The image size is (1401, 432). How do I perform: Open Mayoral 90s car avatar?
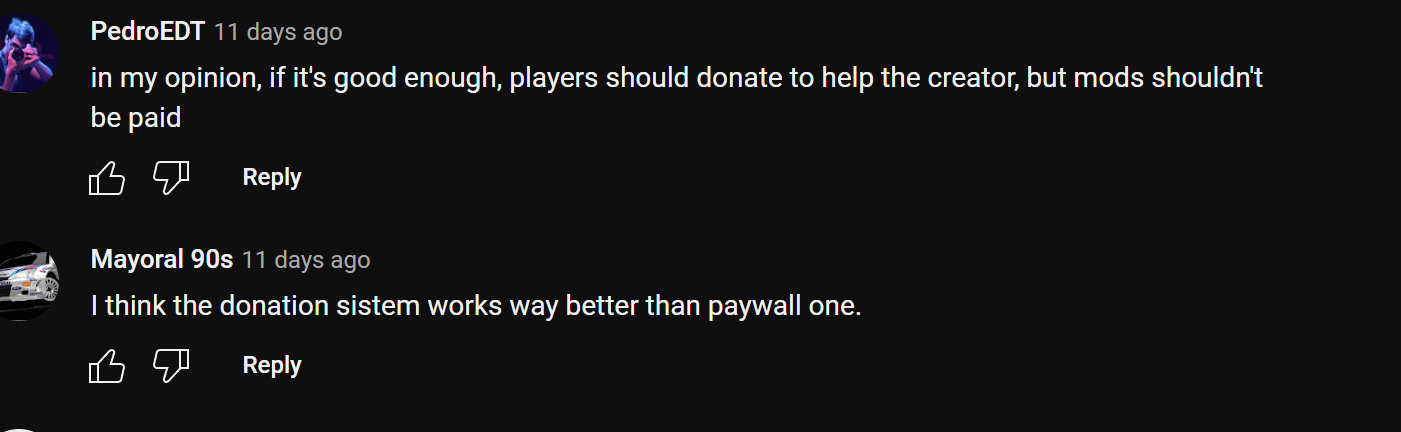24,281
